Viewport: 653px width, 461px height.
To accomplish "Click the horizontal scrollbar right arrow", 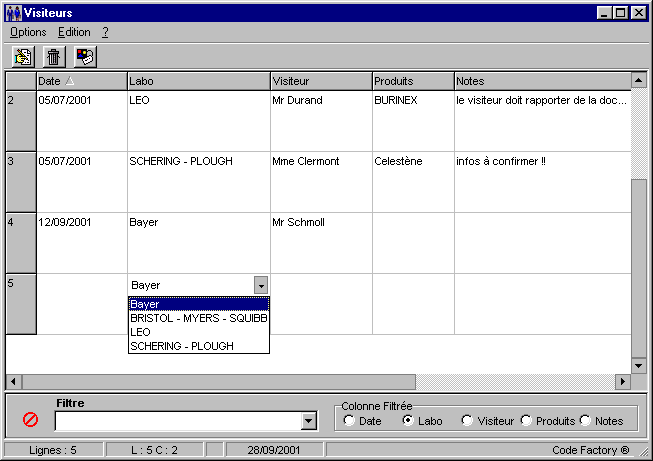I will pos(623,381).
